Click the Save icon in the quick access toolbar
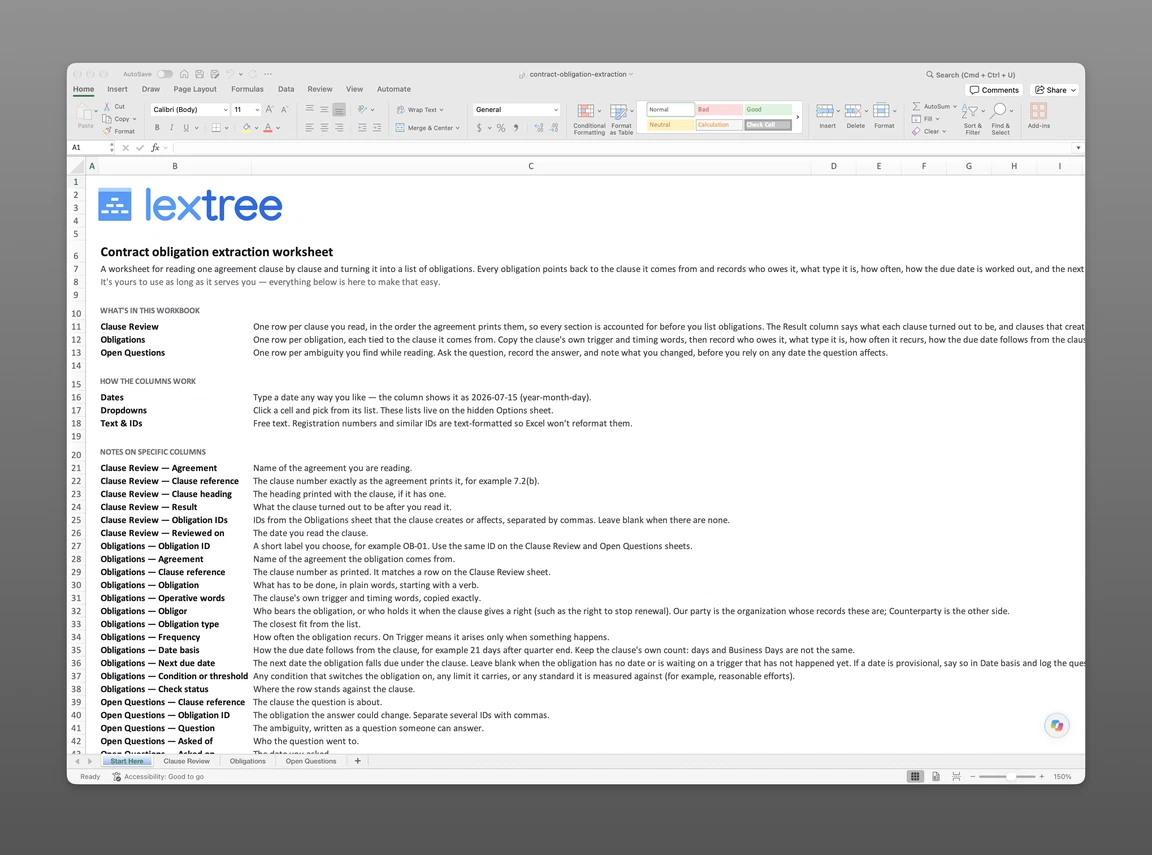Viewport: 1152px width, 855px height. tap(199, 74)
